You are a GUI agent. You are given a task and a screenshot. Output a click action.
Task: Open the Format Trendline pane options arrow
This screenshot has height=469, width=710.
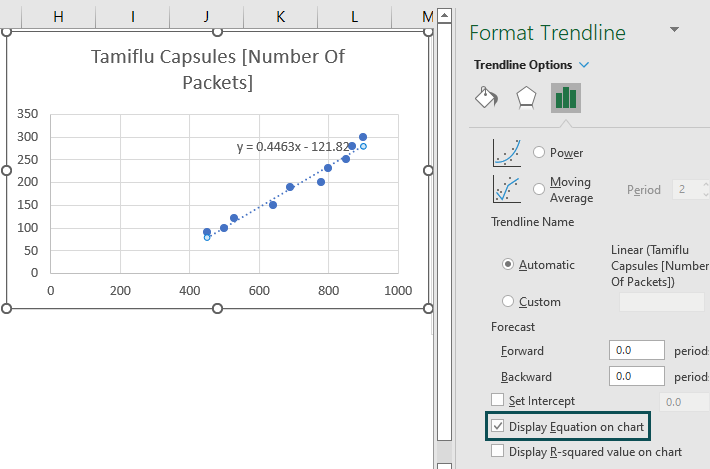click(x=674, y=30)
